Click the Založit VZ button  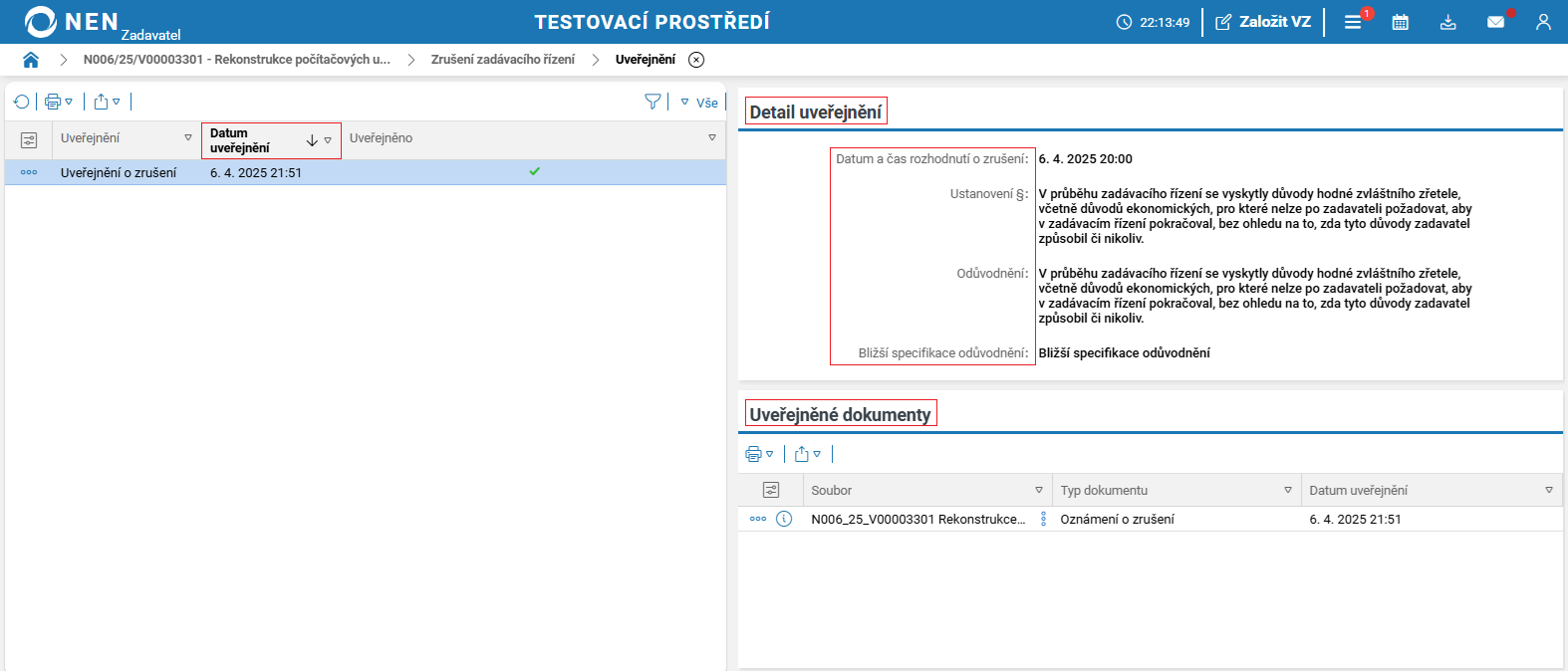coord(1263,22)
